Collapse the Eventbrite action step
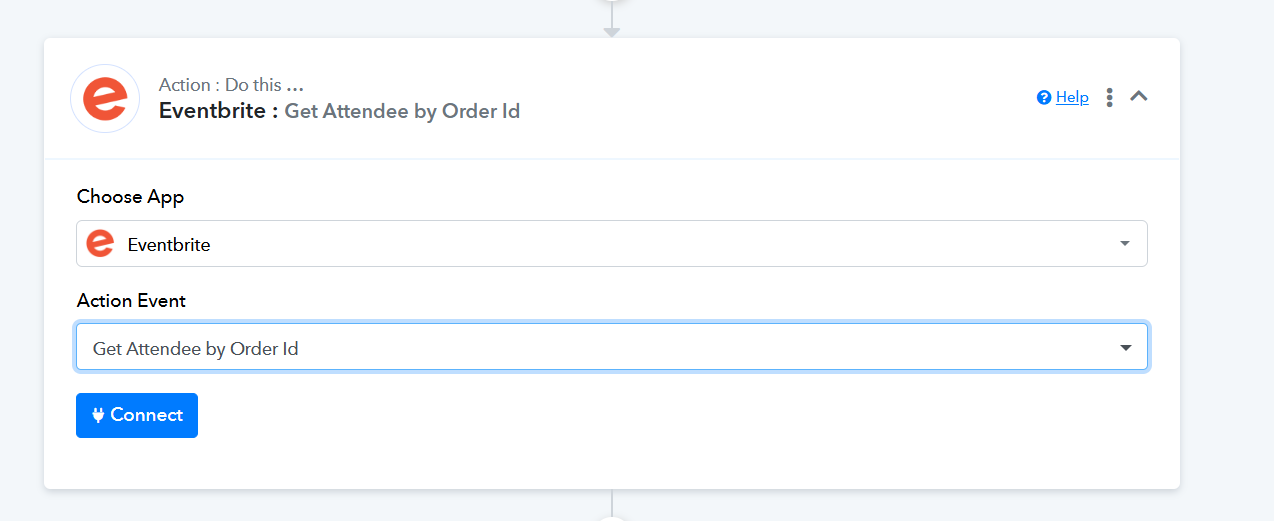The image size is (1274, 521). click(x=1139, y=96)
